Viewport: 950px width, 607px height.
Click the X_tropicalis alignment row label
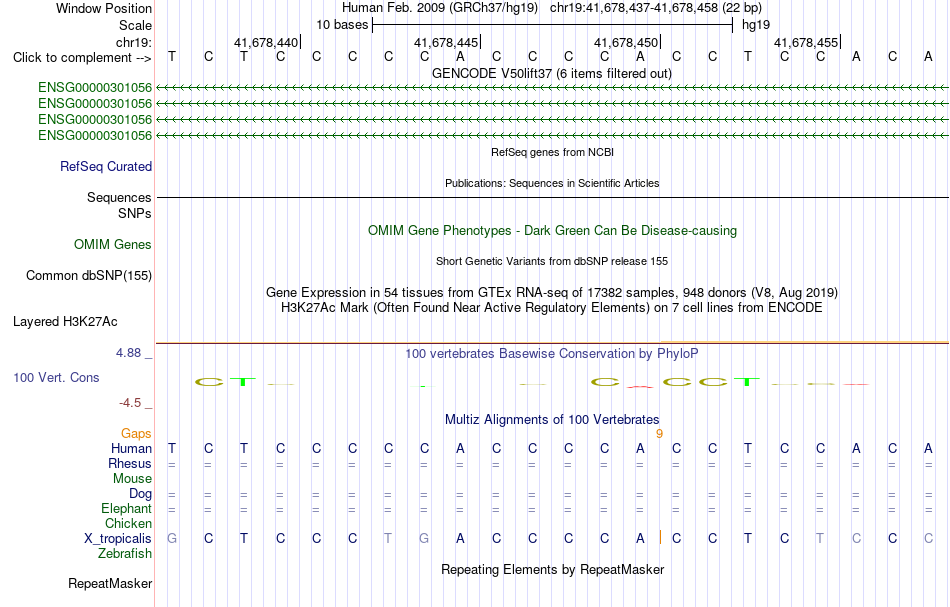pyautogui.click(x=118, y=539)
